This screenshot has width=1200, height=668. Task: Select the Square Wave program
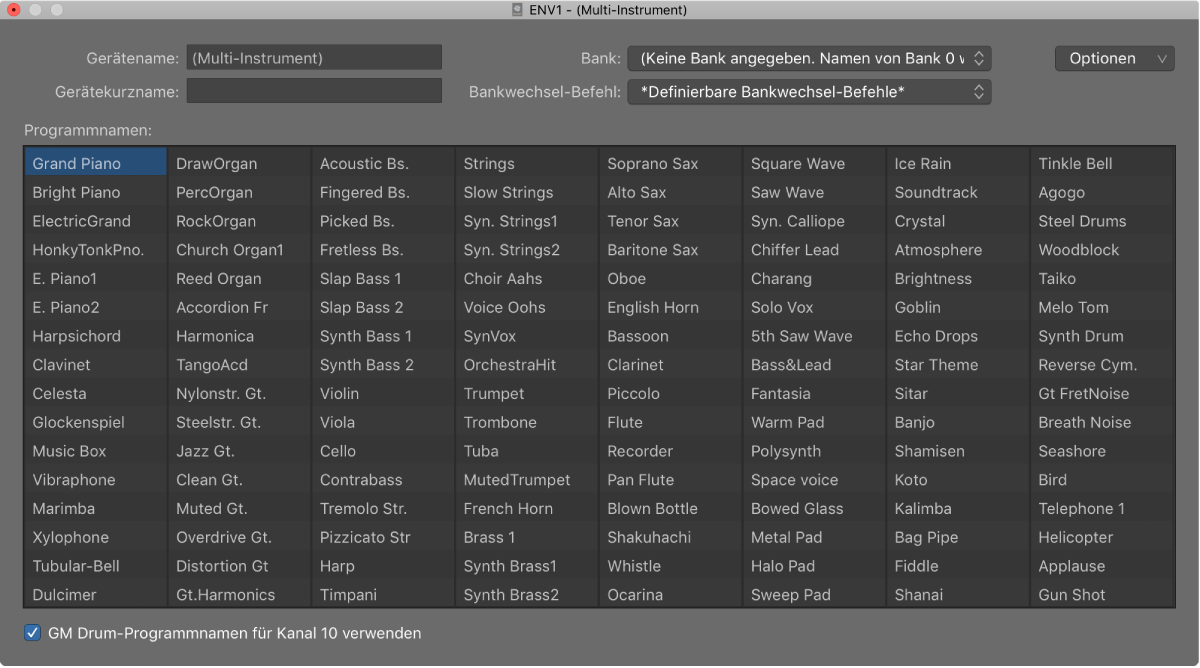[814, 163]
